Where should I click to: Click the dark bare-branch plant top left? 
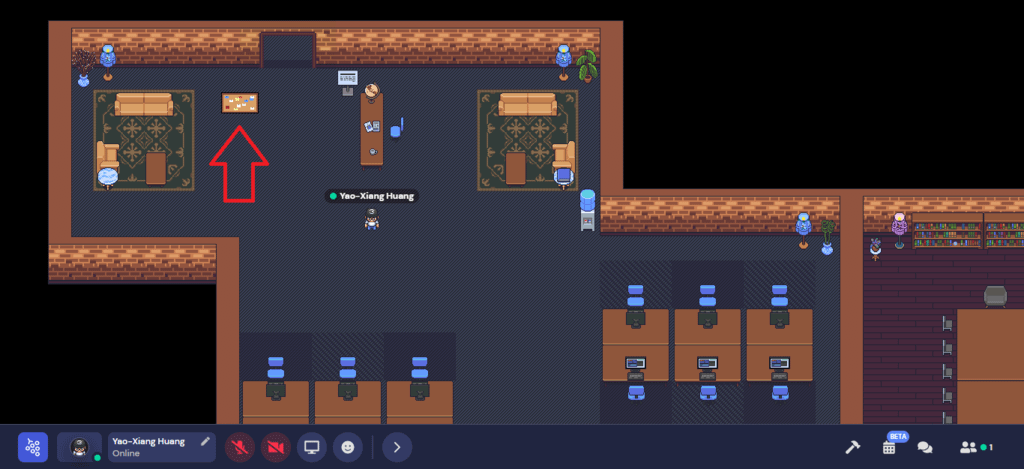click(x=84, y=68)
